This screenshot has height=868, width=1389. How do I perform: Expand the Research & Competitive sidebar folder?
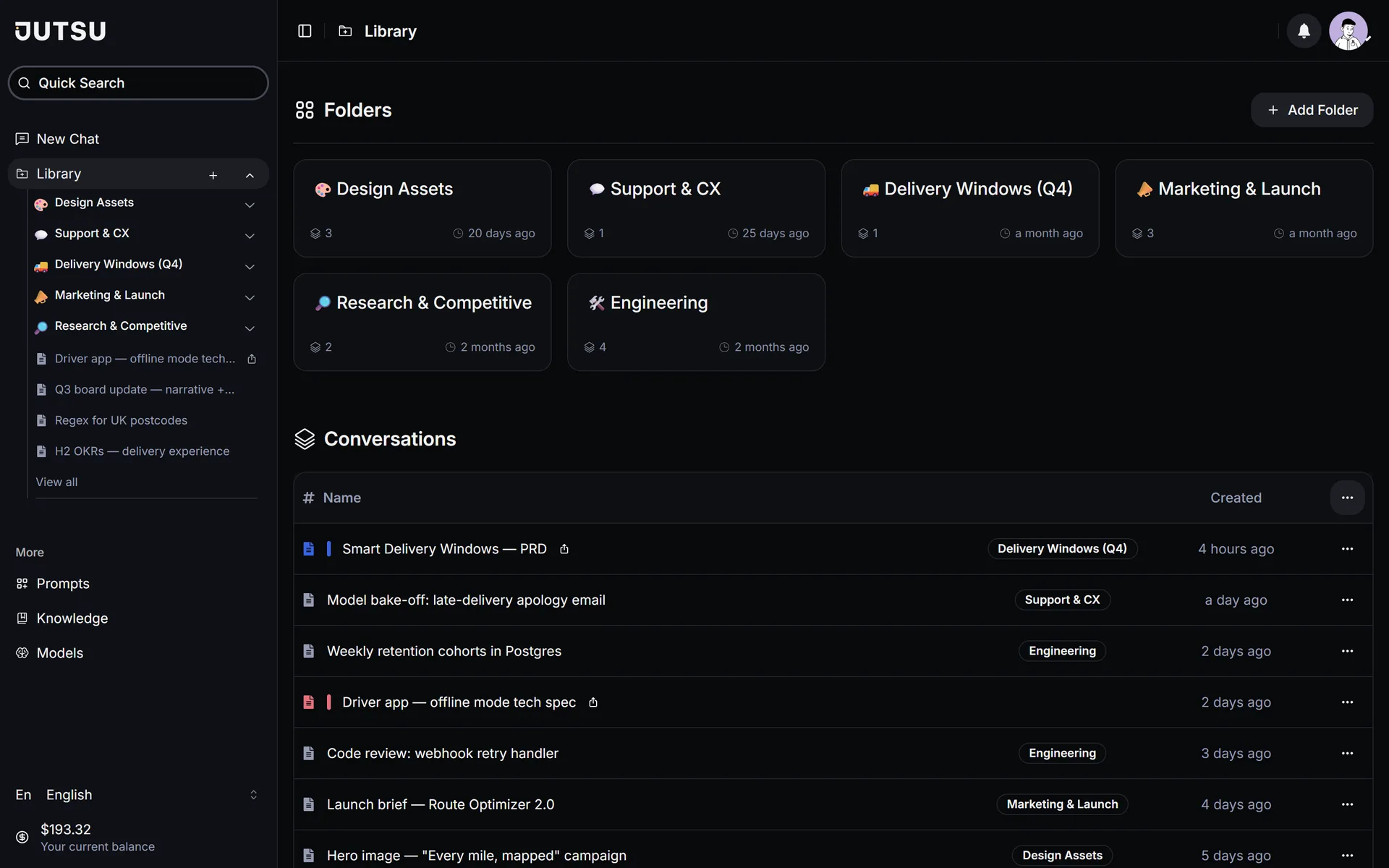click(x=250, y=328)
